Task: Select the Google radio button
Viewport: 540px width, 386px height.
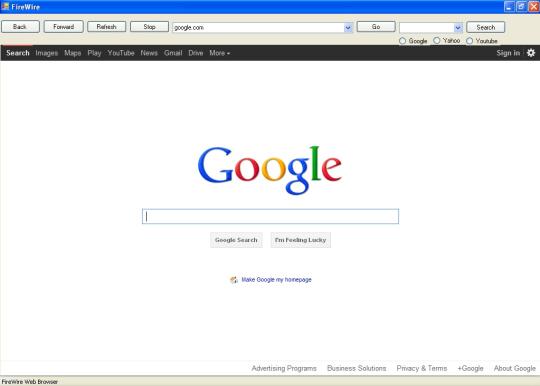Action: tap(402, 41)
